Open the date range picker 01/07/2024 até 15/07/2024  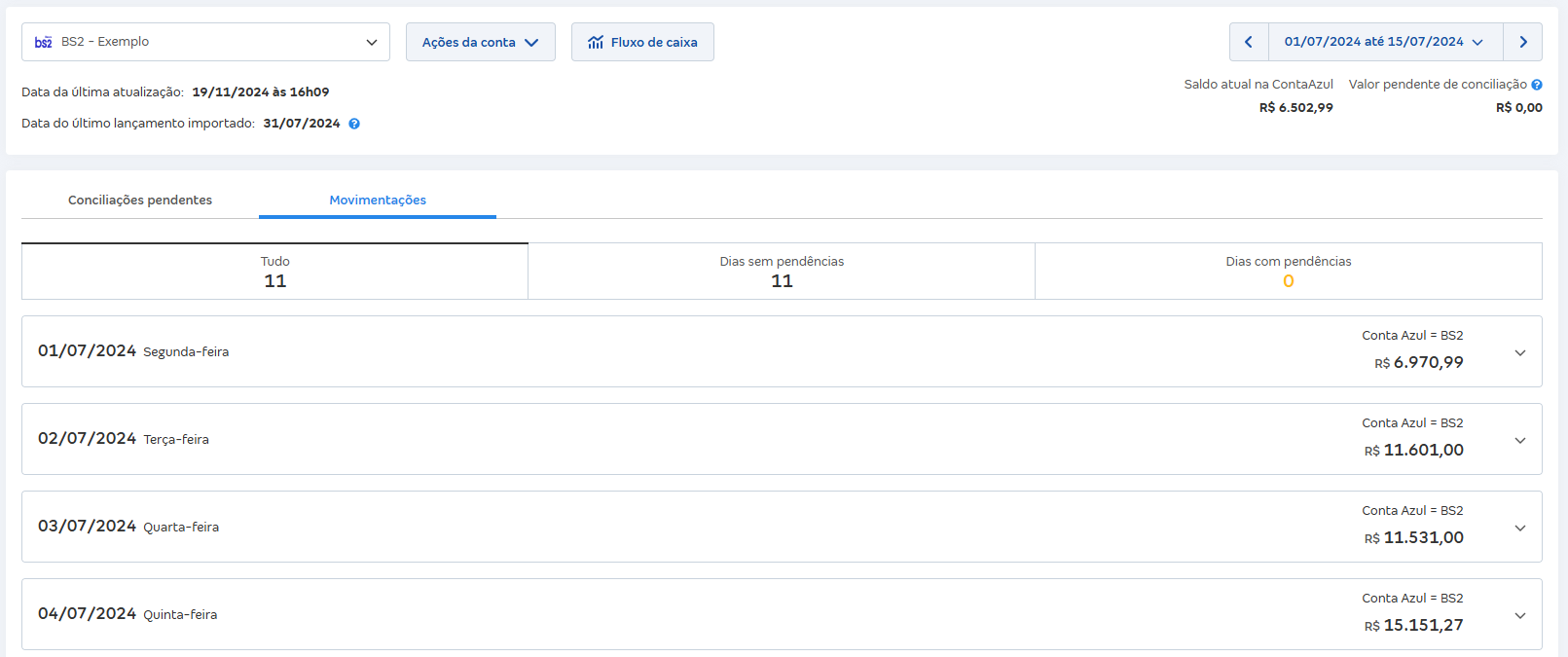pyautogui.click(x=1384, y=42)
